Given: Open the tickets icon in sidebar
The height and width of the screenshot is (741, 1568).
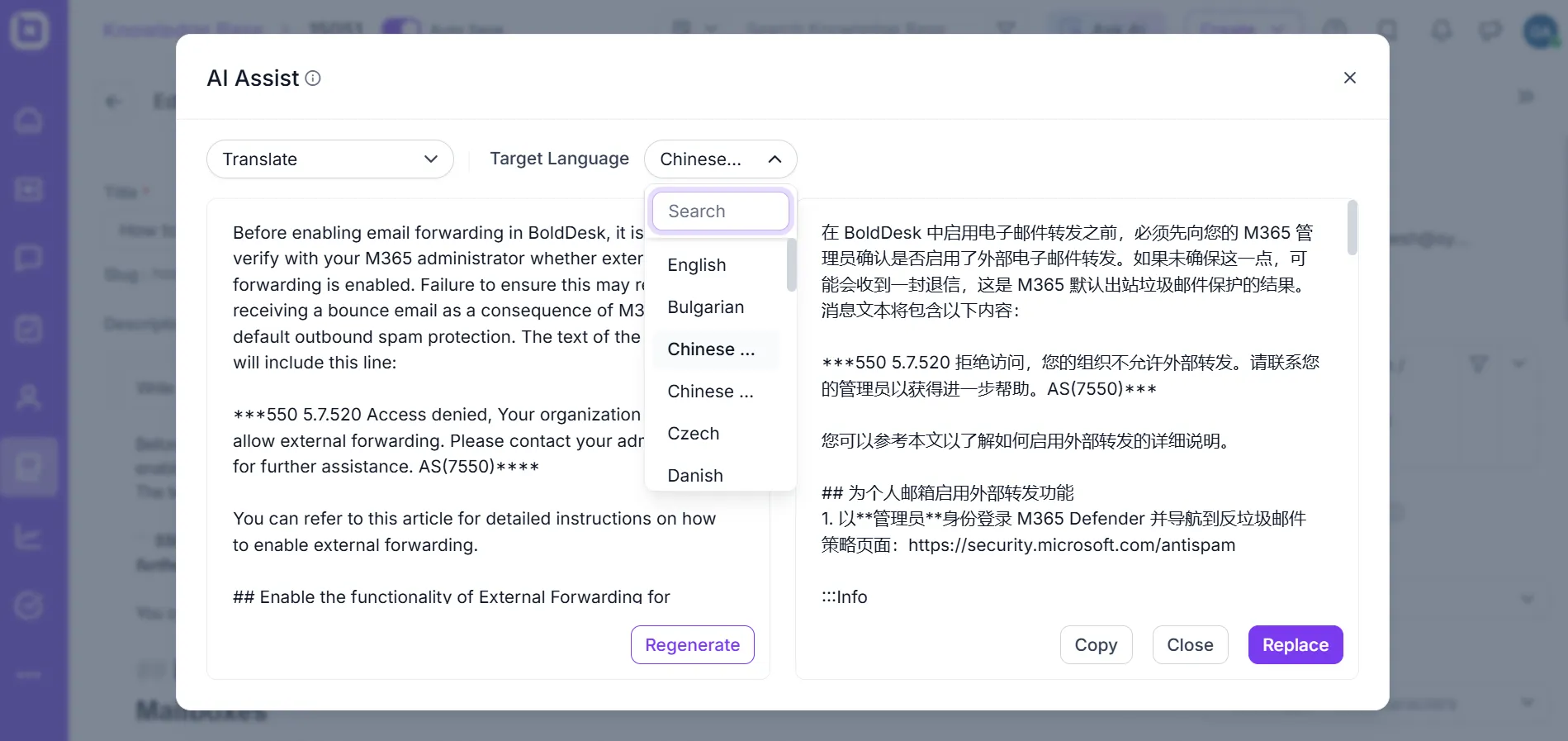Looking at the screenshot, I should tap(29, 190).
